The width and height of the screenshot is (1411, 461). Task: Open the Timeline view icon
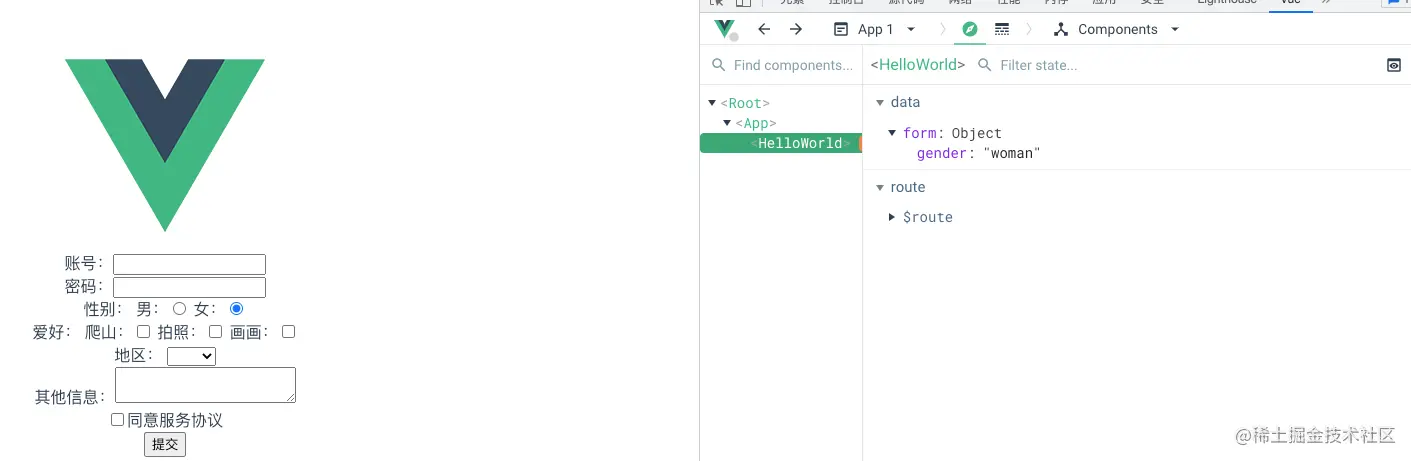point(1002,29)
